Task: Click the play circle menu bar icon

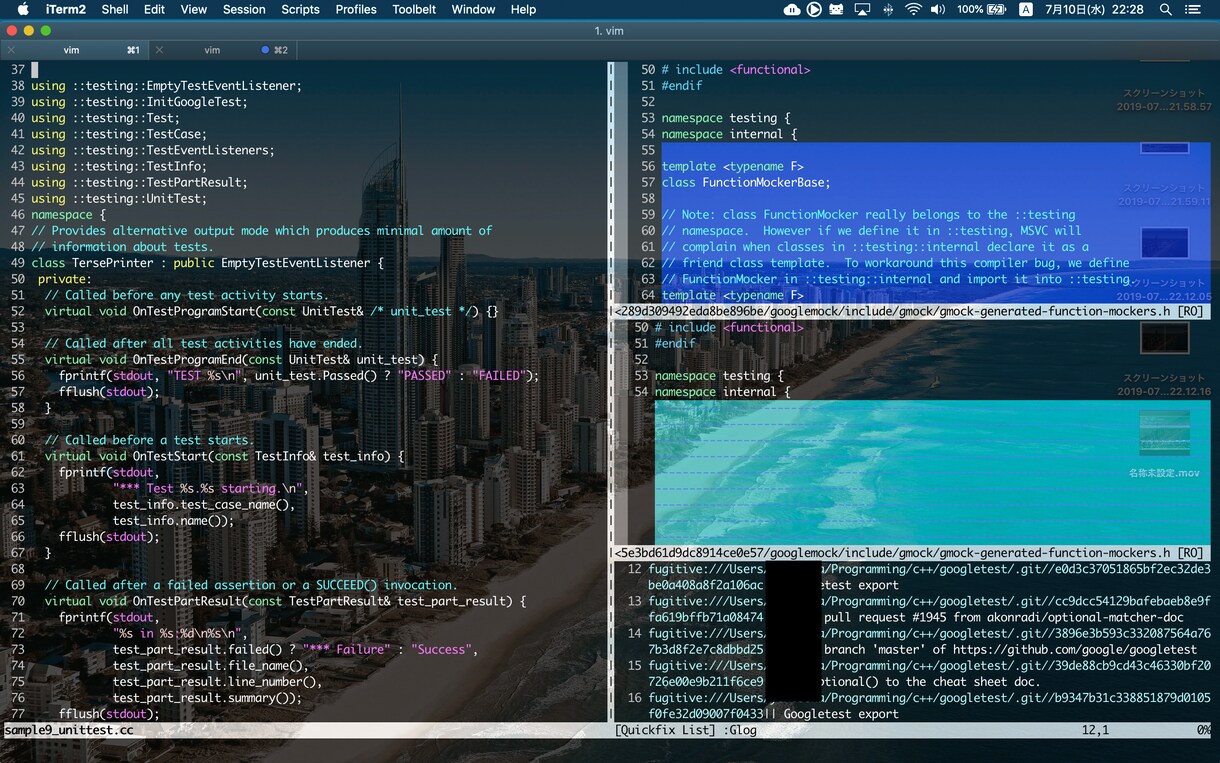Action: (814, 9)
